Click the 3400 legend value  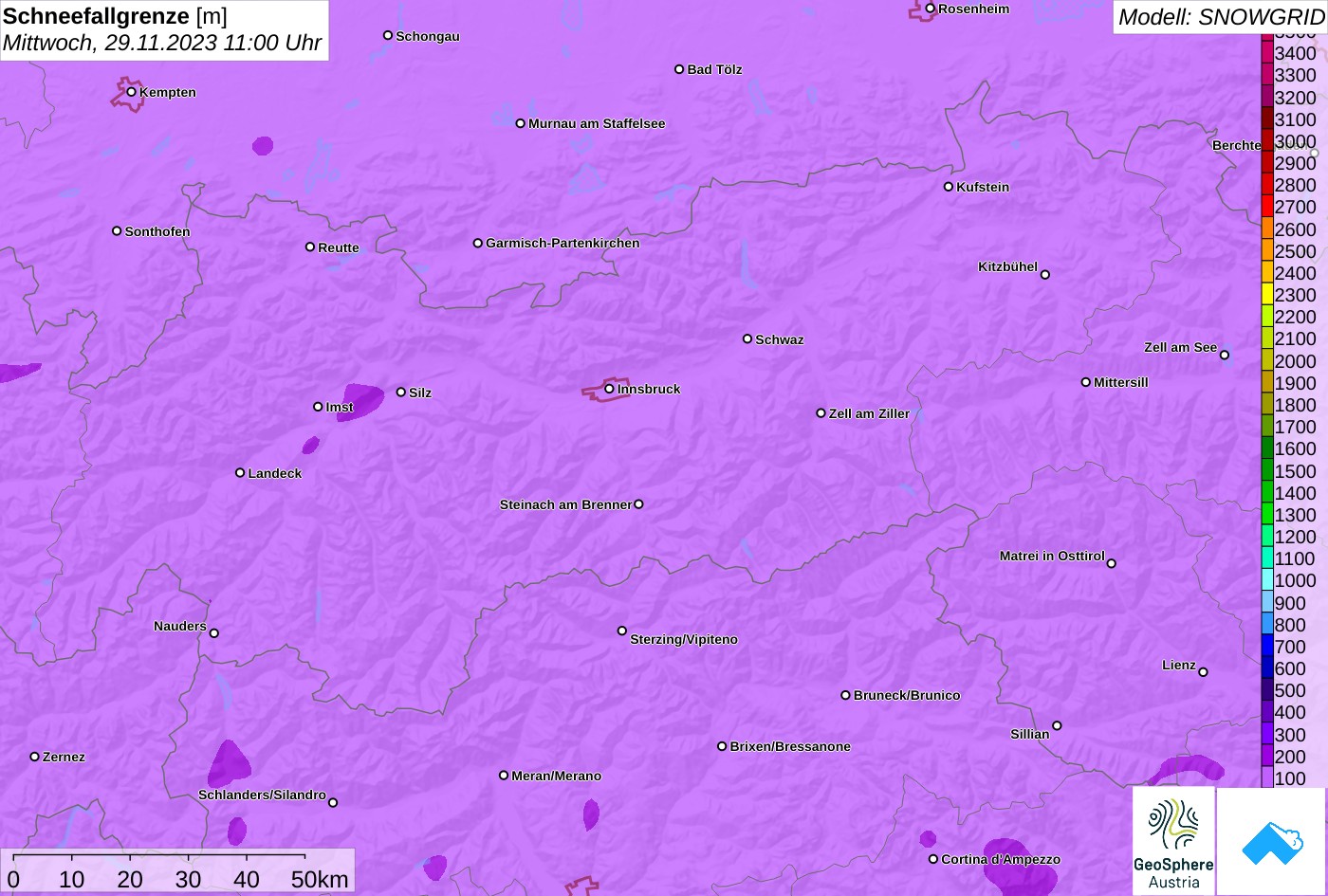coord(1296,53)
